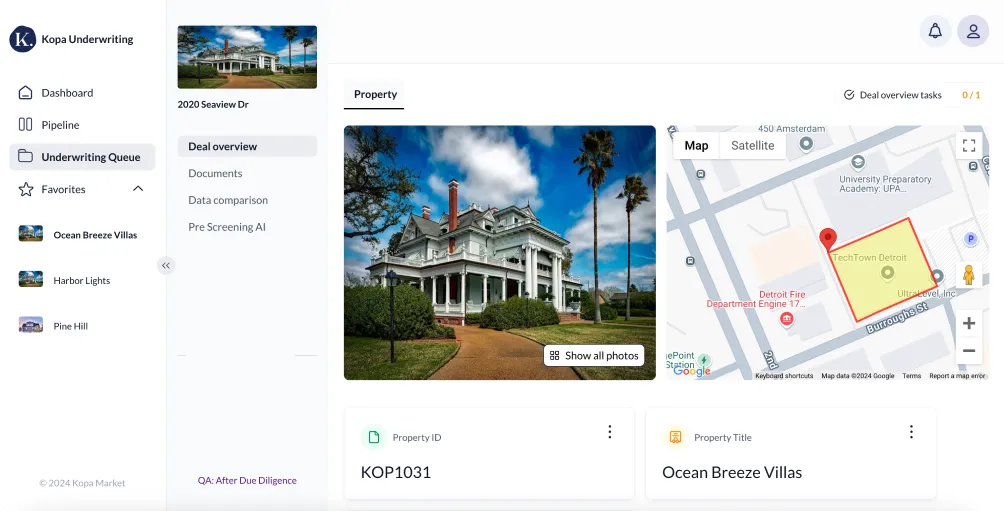Click the Pipeline columns icon
The image size is (1004, 511).
click(x=26, y=124)
